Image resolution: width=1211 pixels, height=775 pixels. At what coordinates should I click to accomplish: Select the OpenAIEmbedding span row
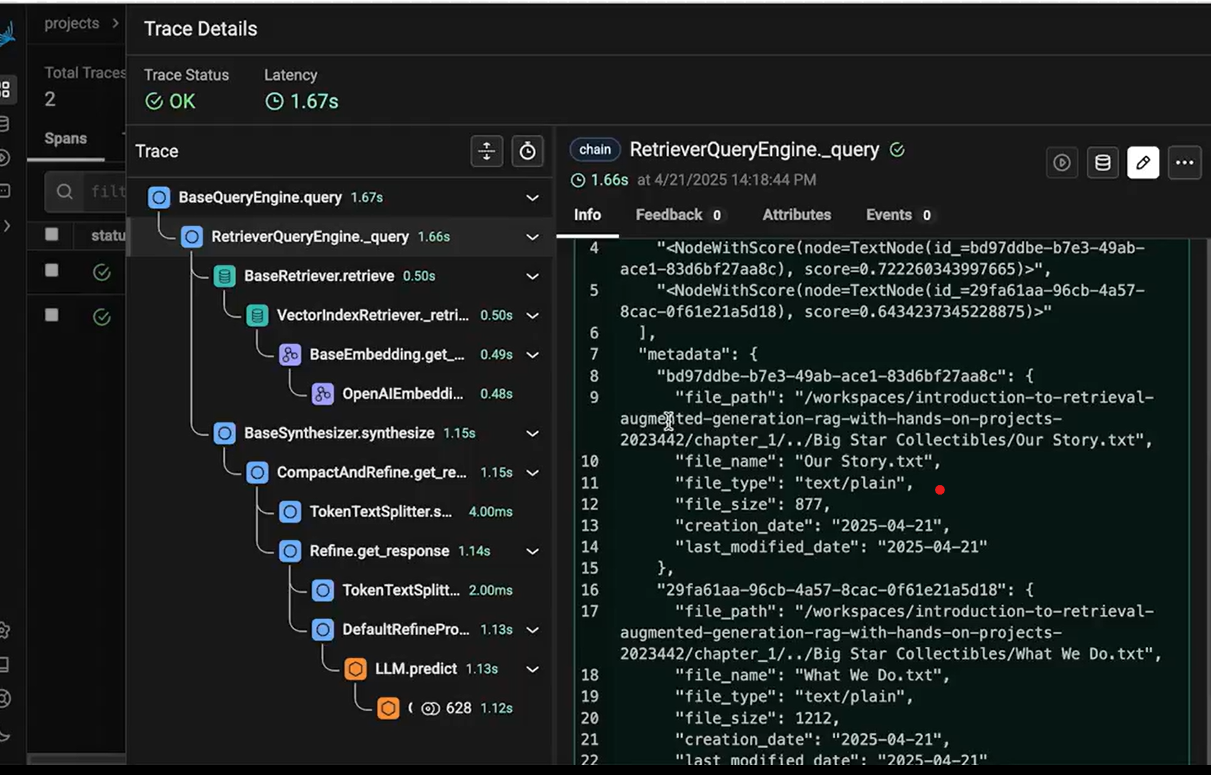[x=412, y=394]
